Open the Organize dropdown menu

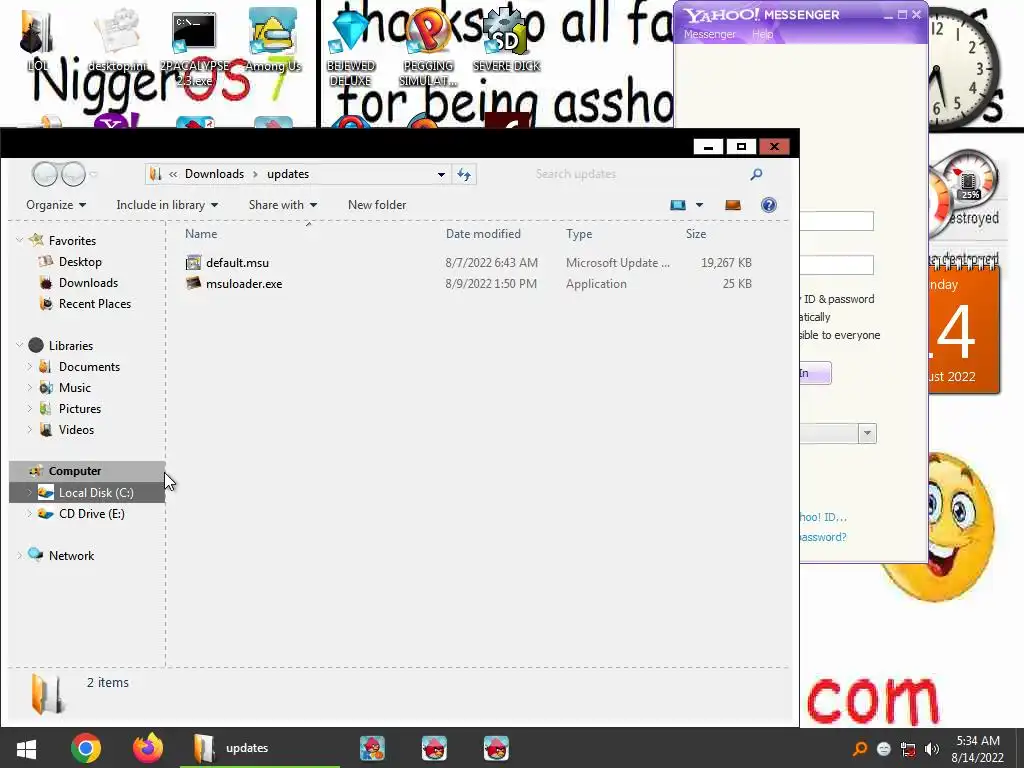tap(56, 205)
